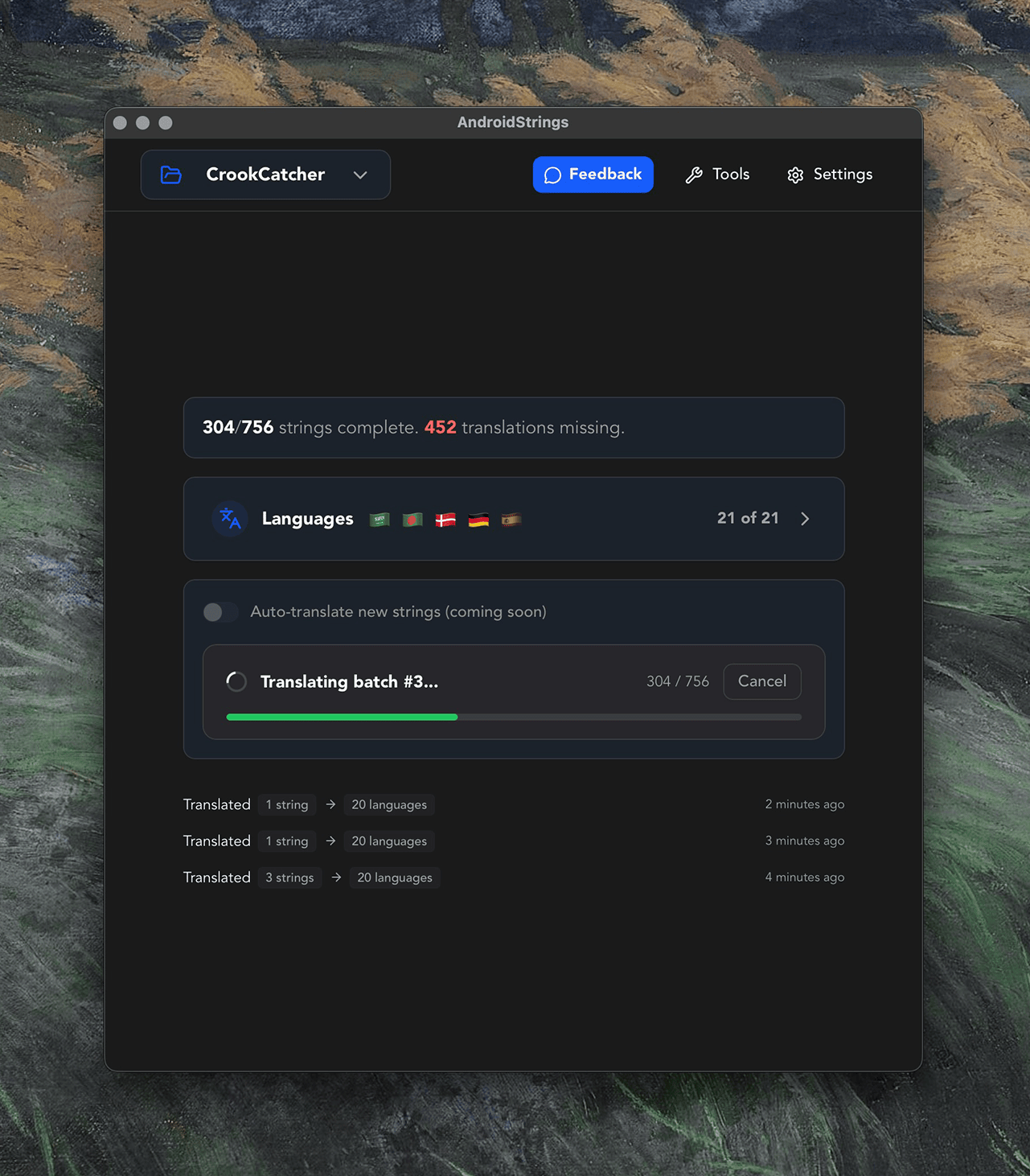The image size is (1030, 1176).
Task: Click the folder icon next to CrookCatcher
Action: [x=170, y=175]
